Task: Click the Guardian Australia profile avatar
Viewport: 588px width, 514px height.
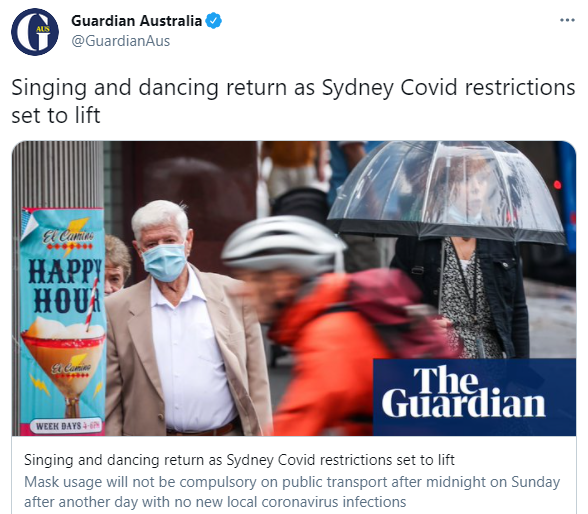Action: (35, 32)
